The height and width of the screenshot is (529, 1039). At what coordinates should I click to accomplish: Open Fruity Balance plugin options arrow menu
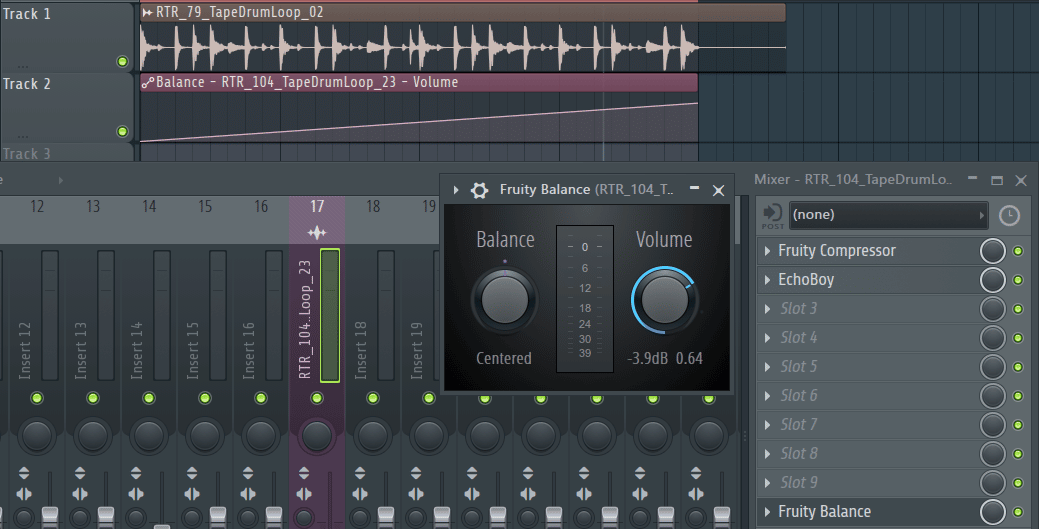(x=456, y=190)
